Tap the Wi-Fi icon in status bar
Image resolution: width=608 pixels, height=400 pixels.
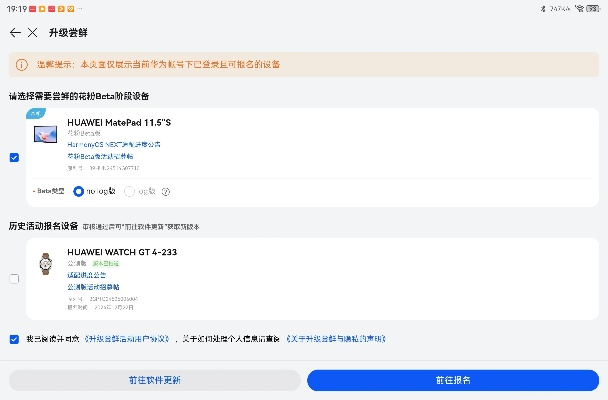click(x=581, y=7)
